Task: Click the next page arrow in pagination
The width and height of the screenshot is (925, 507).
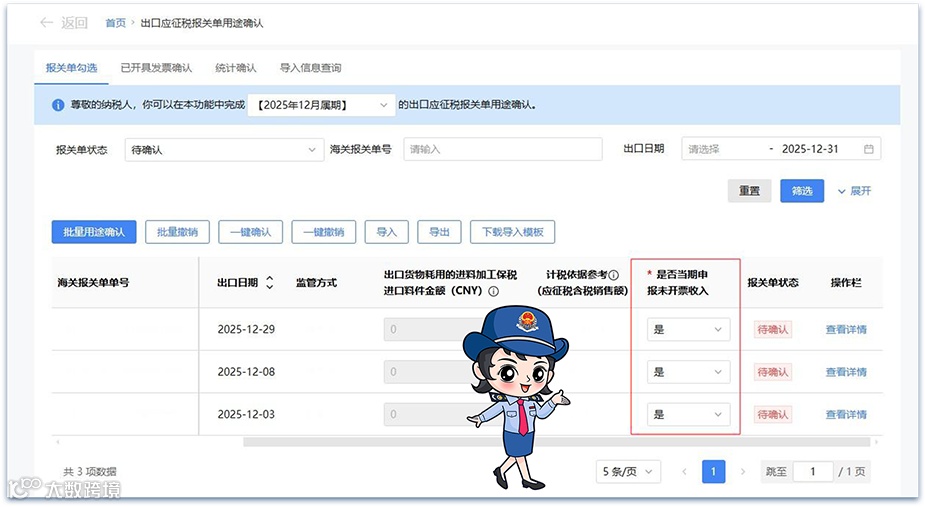Action: [x=743, y=472]
